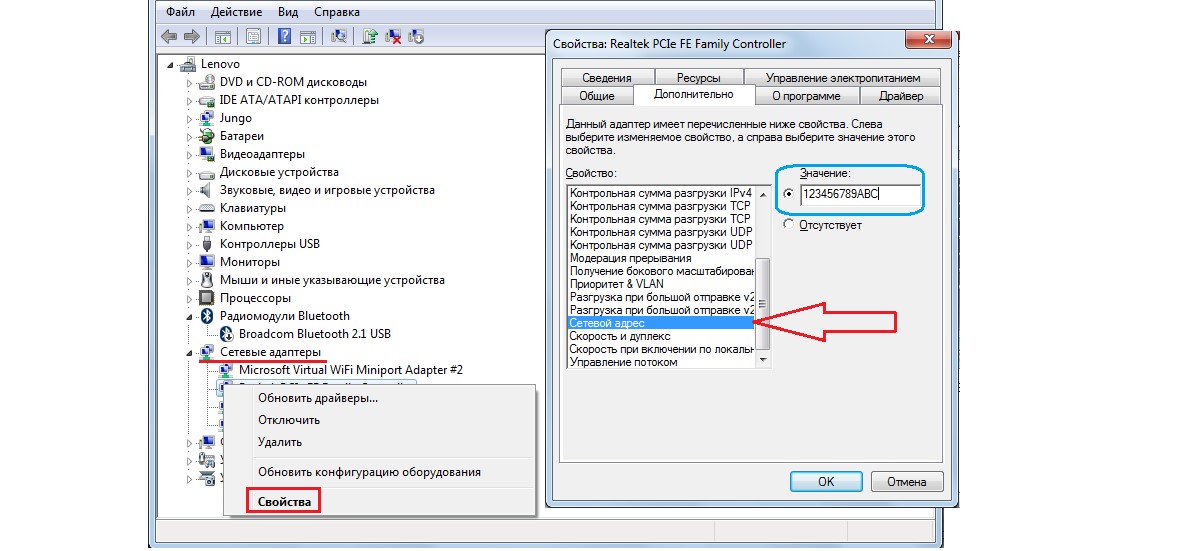Viewport: 1177px width, 551px height.
Task: Click the Broadcom Bluetooth 2.1 USB icon
Action: (226, 334)
